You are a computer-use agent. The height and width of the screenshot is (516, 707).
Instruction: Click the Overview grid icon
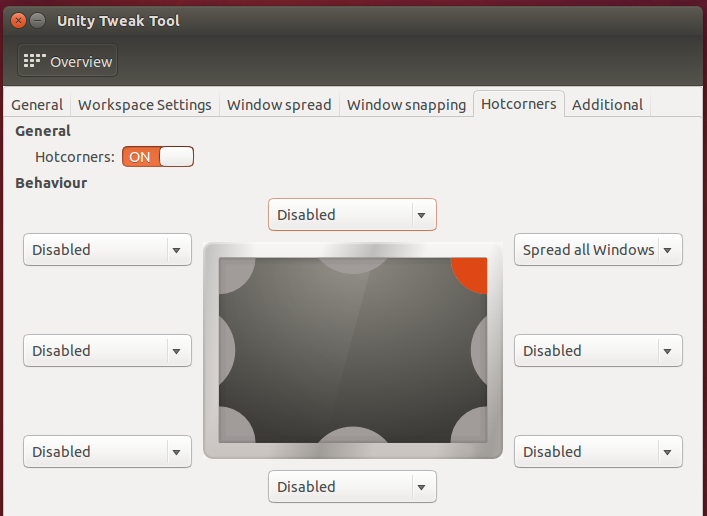(35, 60)
